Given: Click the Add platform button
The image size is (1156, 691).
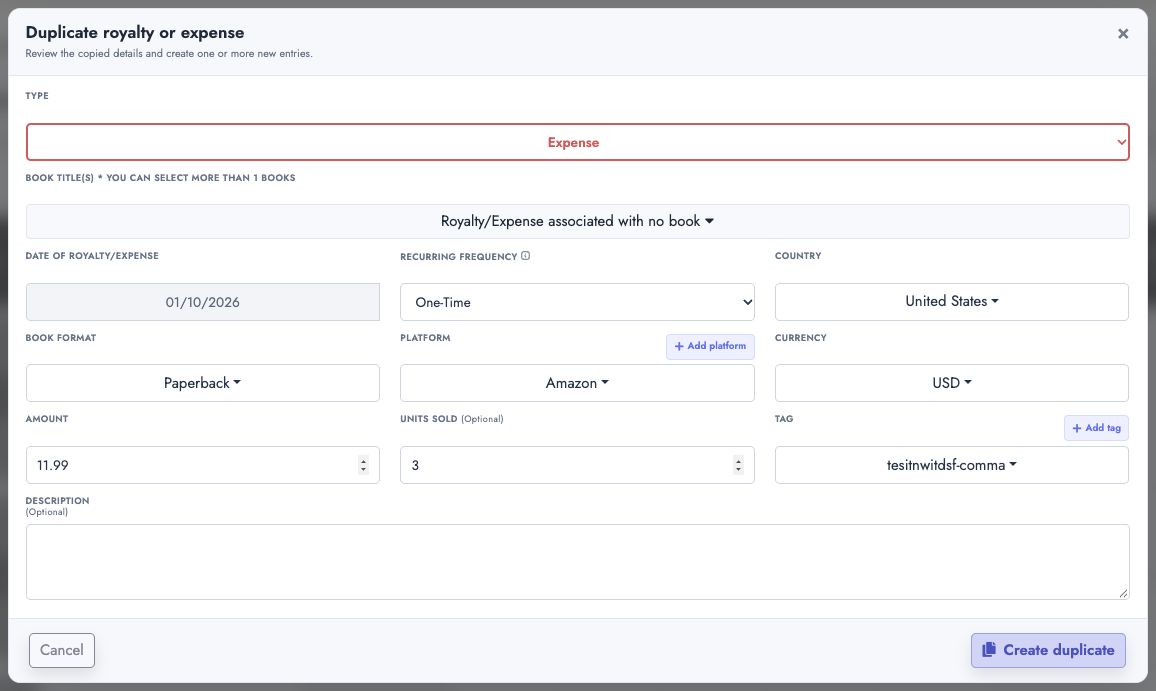Looking at the screenshot, I should [x=710, y=346].
